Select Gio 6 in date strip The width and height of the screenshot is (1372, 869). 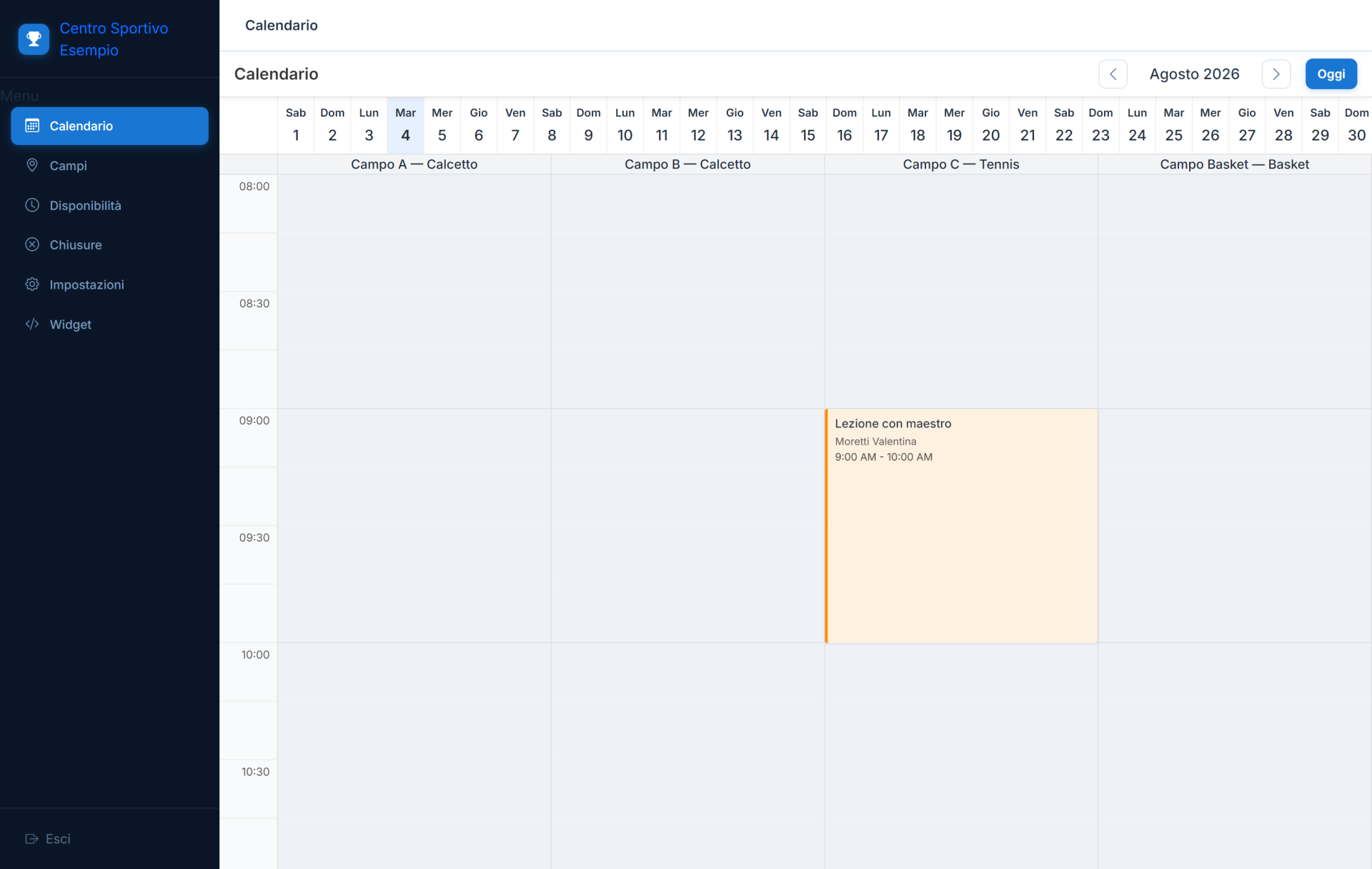[x=479, y=125]
